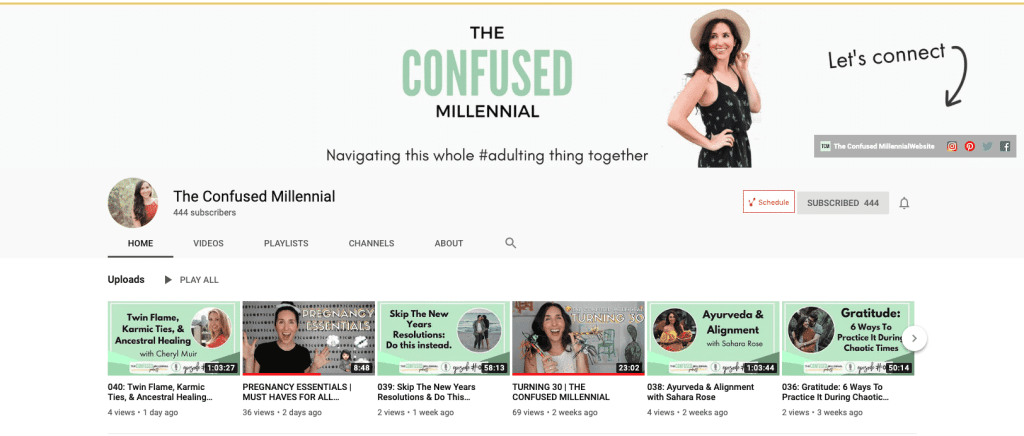Click the notification bell icon
Screen dimensions: 1024x436
904,203
